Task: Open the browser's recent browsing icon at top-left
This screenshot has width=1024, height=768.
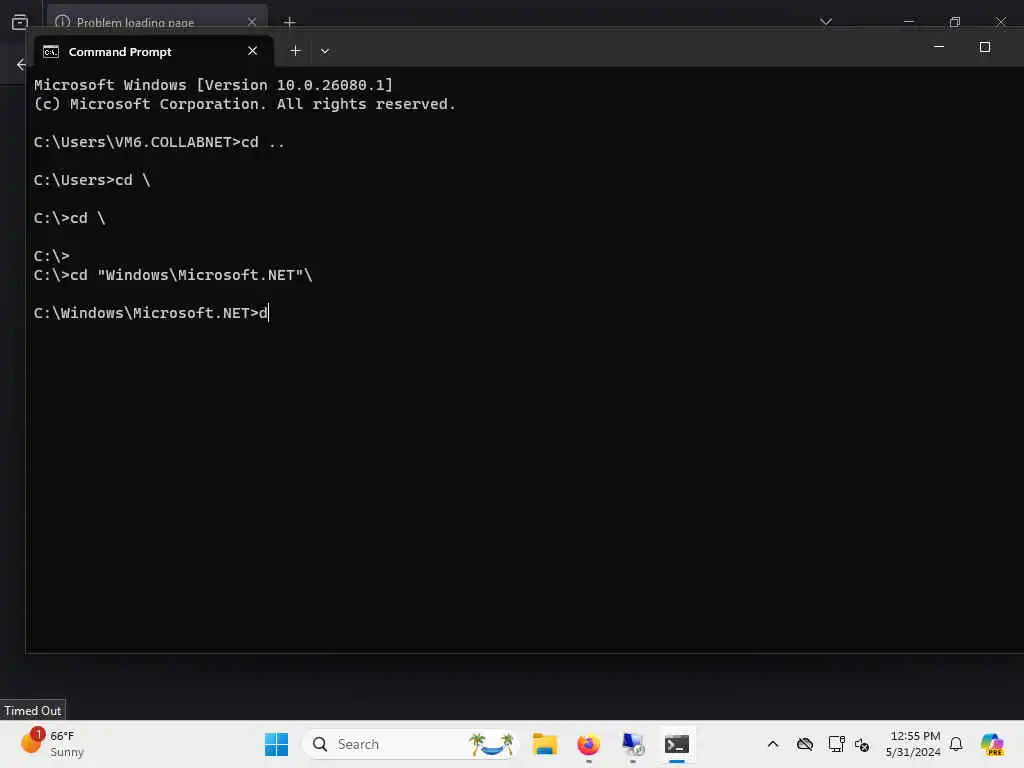Action: point(20,22)
